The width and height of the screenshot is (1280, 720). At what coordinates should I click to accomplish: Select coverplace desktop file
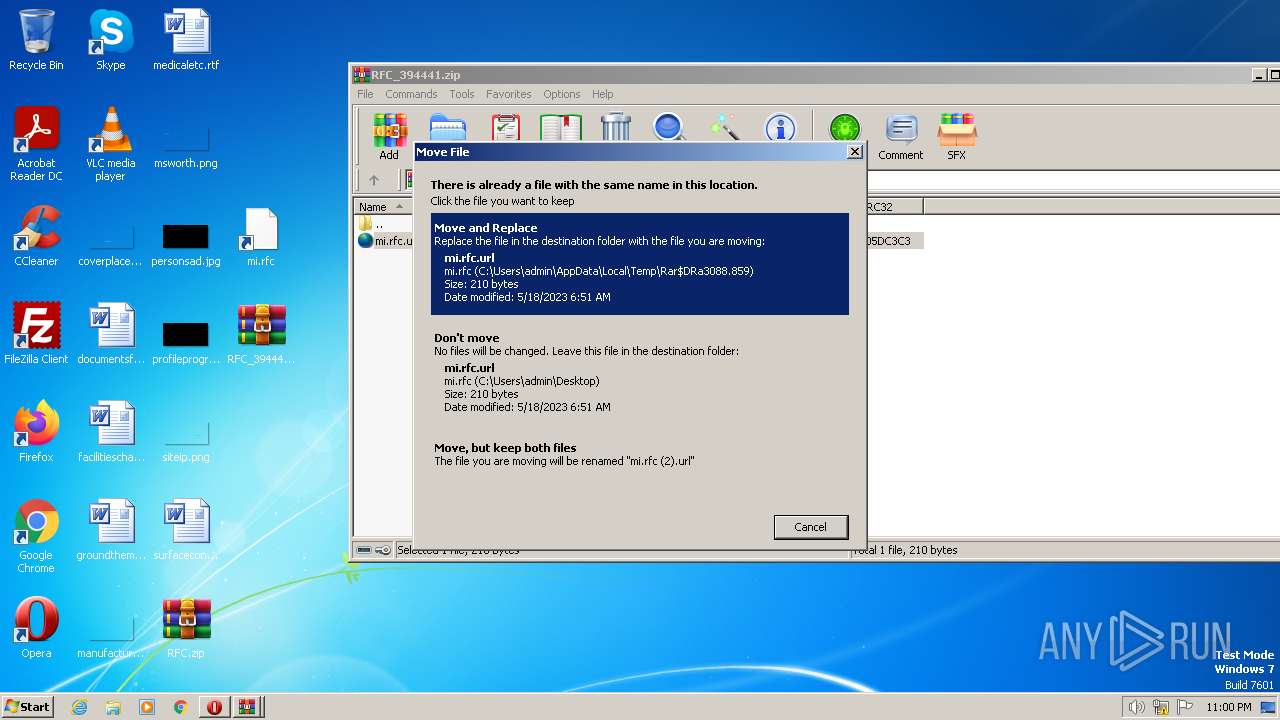coord(110,244)
